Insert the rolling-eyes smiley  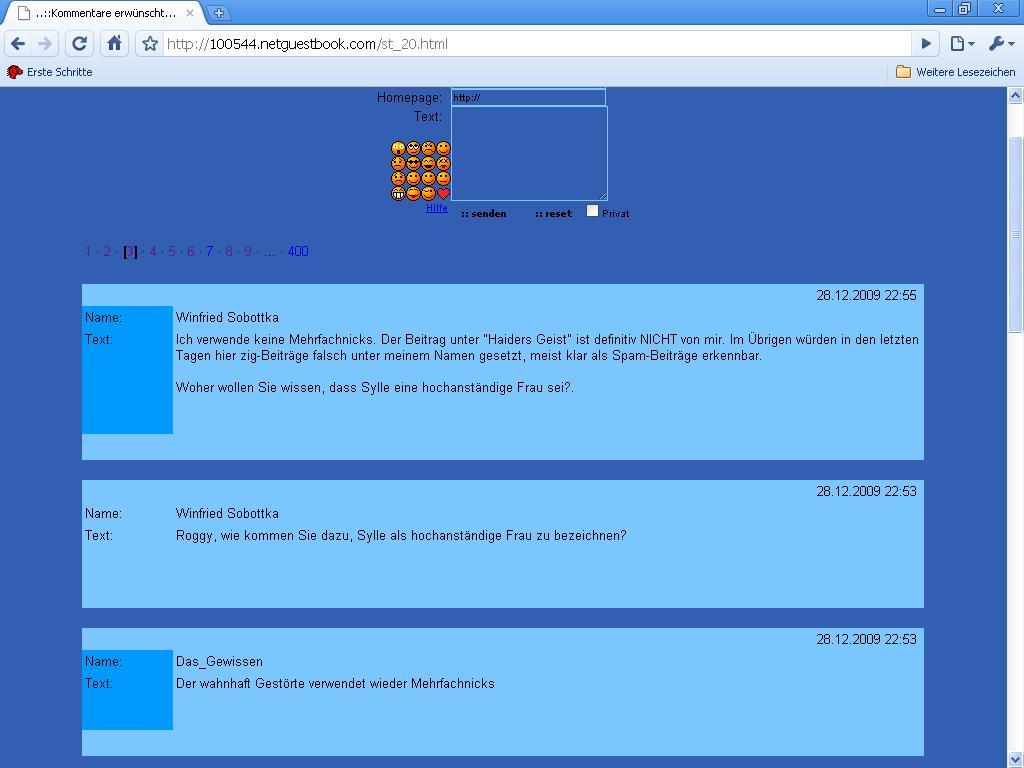click(413, 148)
